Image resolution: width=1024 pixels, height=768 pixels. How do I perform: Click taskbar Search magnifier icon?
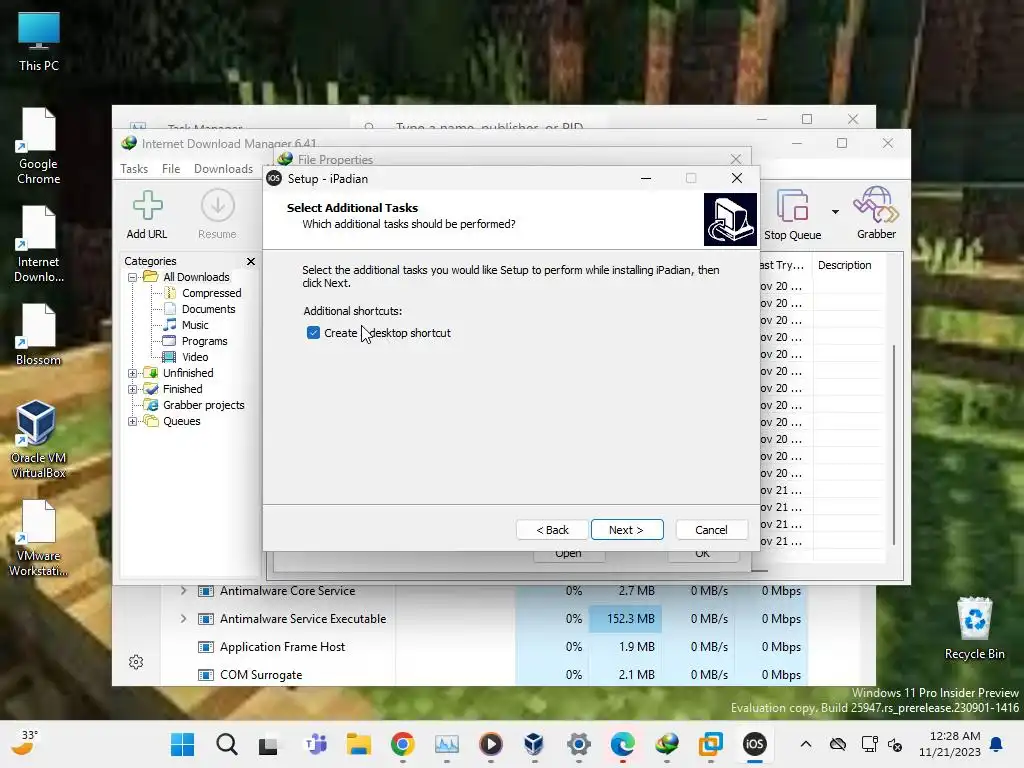[x=227, y=744]
